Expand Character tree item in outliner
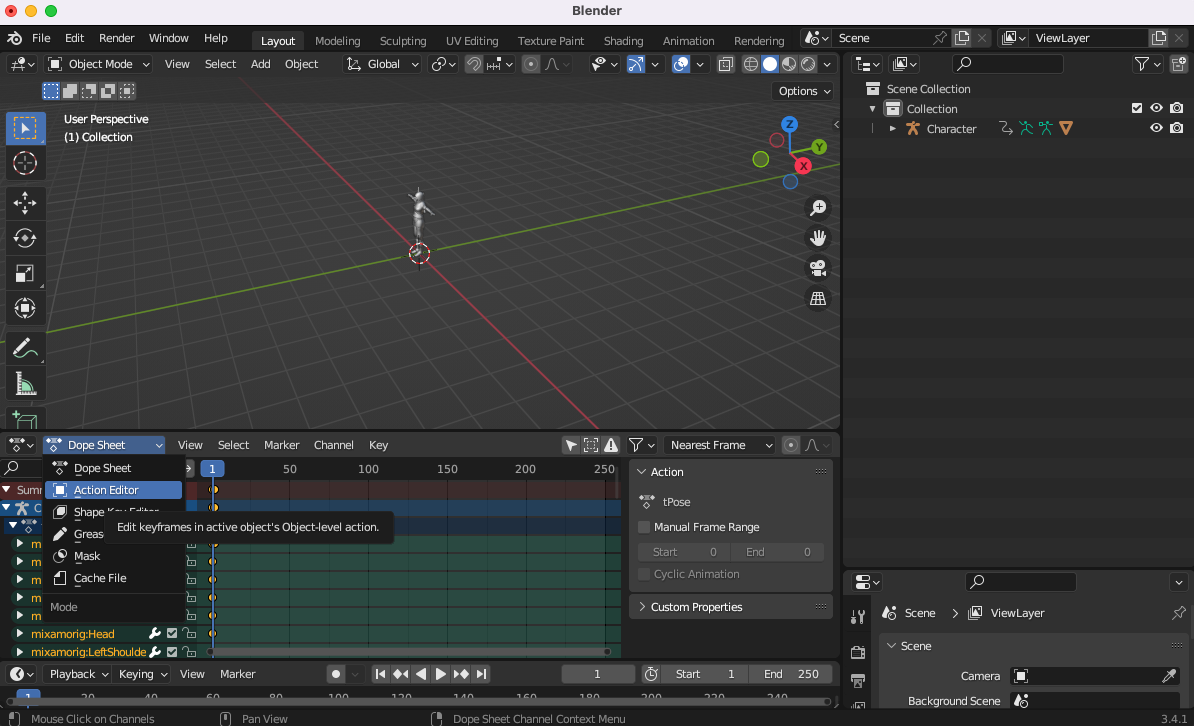 (x=892, y=129)
